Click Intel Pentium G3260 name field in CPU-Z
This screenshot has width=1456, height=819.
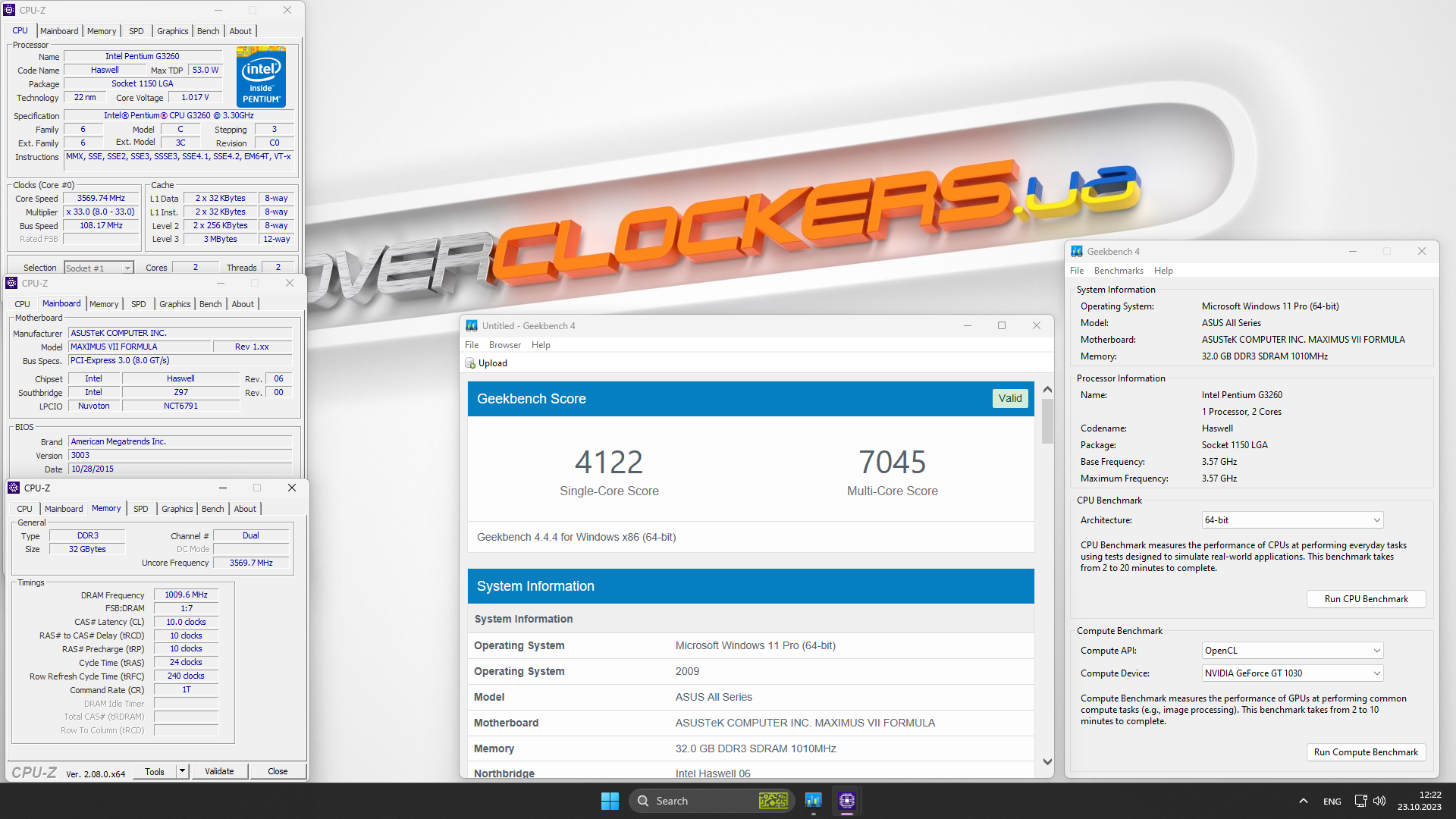pos(143,56)
